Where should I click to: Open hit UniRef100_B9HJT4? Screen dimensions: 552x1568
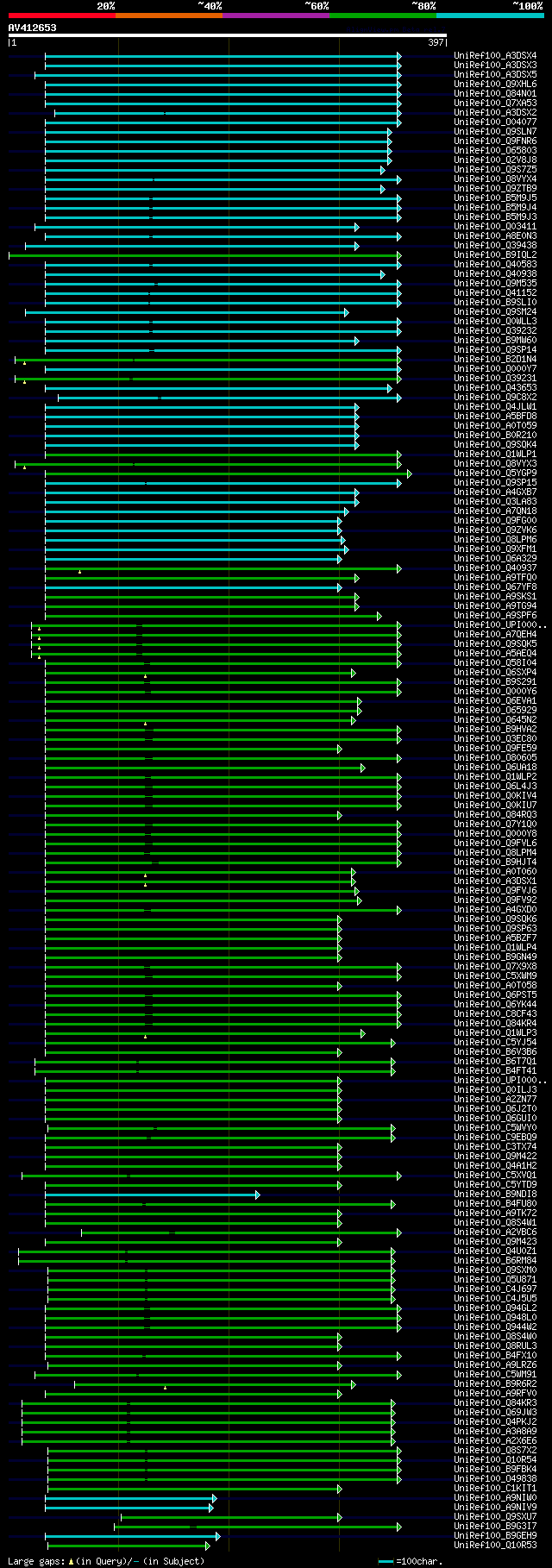[495, 862]
